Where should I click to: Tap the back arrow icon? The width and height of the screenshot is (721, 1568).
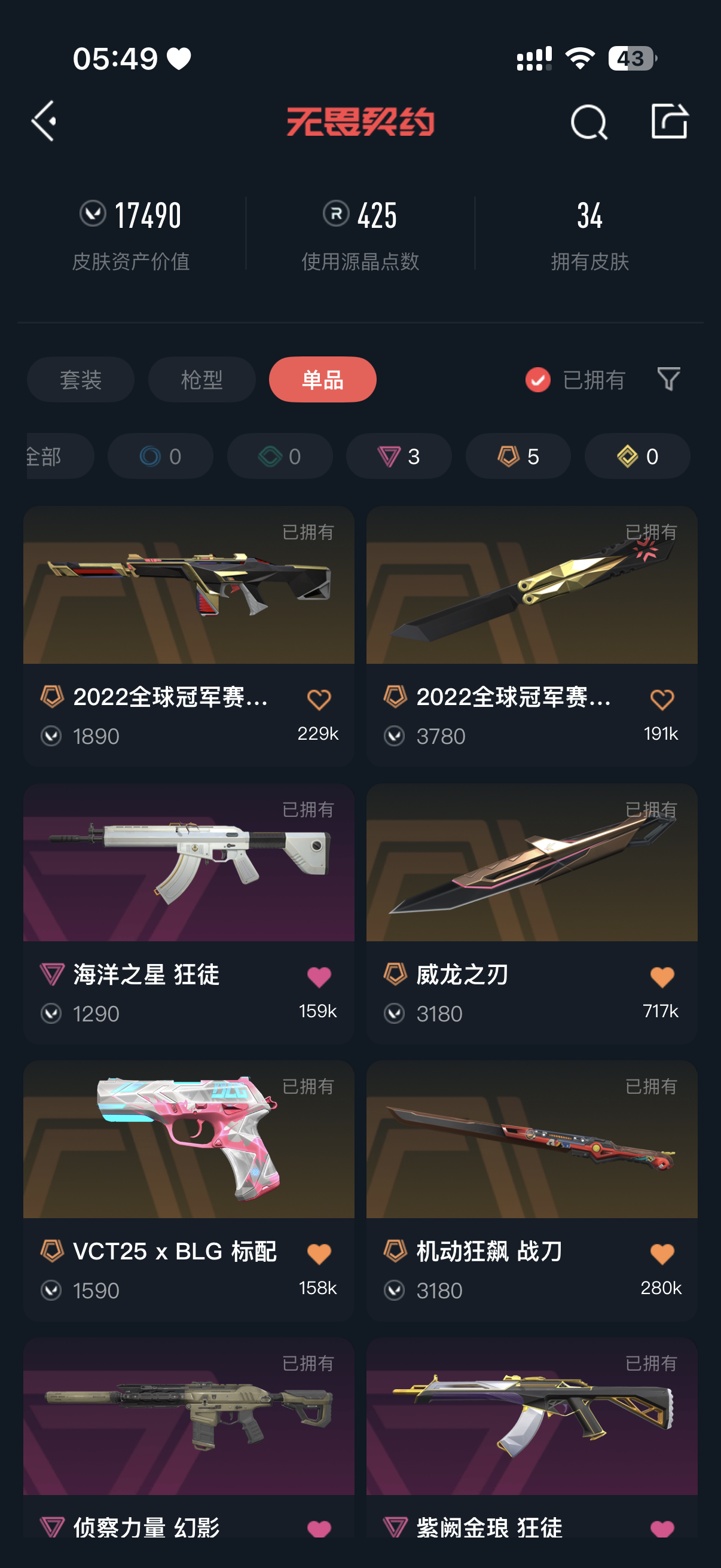[44, 121]
